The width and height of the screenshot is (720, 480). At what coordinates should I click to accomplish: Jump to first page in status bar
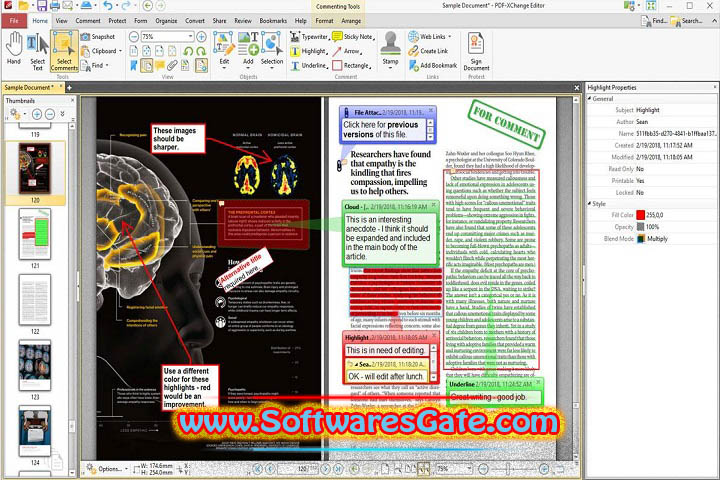[x=258, y=469]
